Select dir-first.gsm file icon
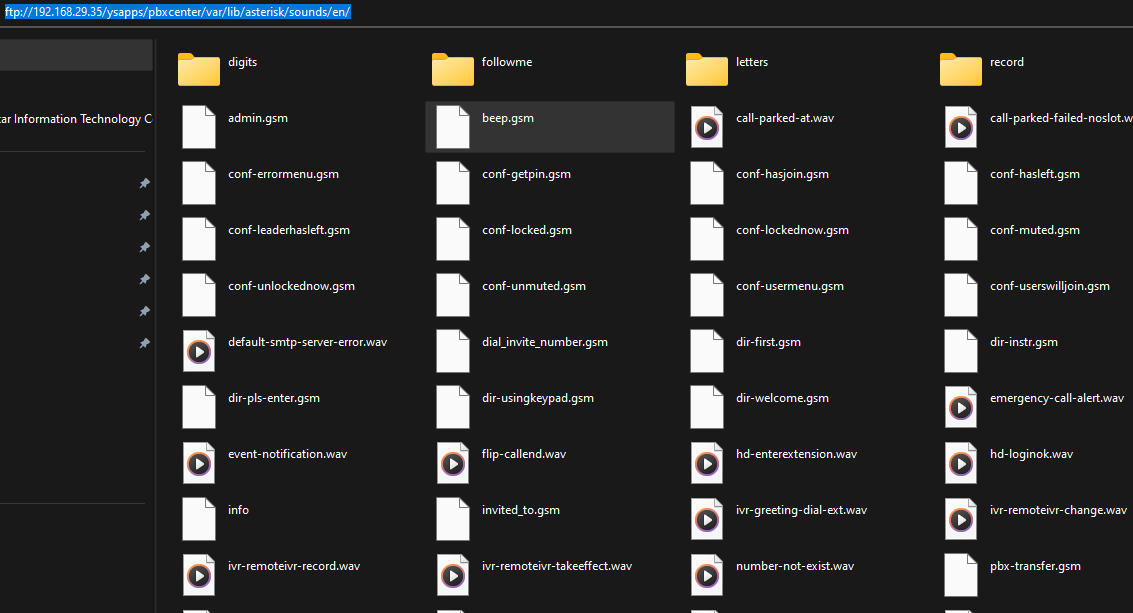Viewport: 1133px width, 613px height. pos(707,351)
